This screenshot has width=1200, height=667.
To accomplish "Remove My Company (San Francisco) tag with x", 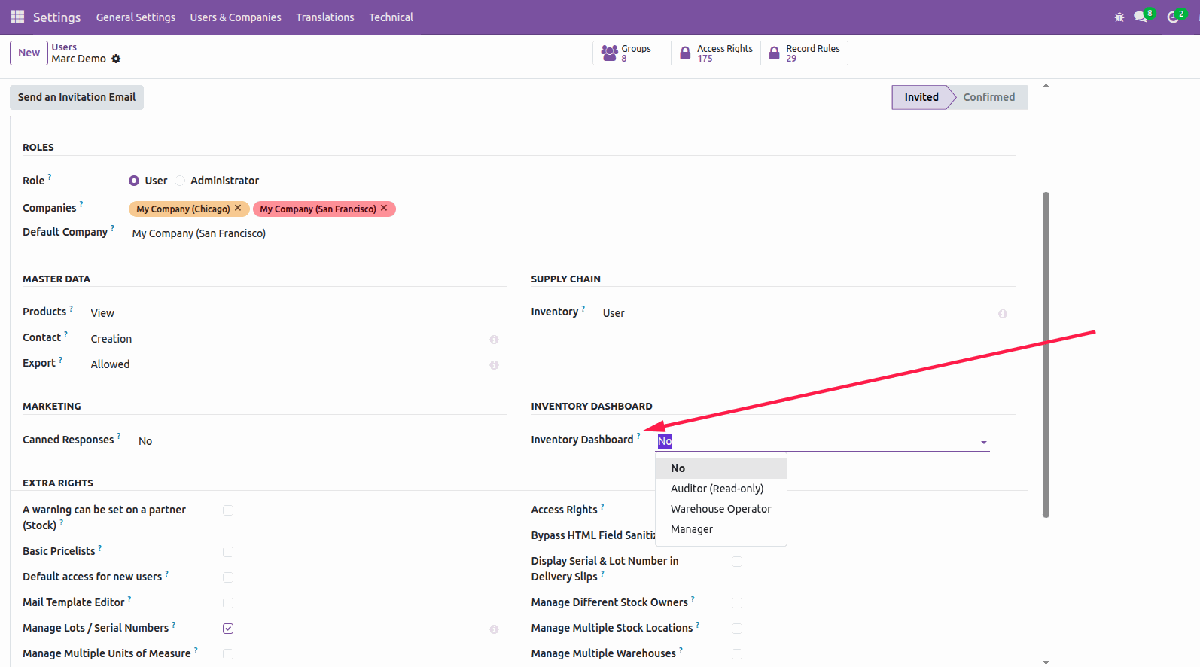I will [384, 208].
